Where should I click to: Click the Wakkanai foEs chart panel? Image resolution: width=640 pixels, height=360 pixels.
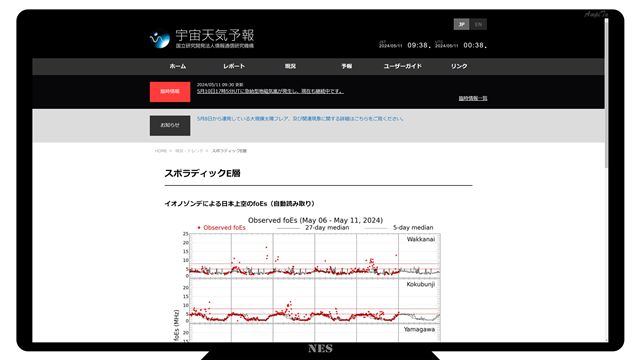pos(315,256)
